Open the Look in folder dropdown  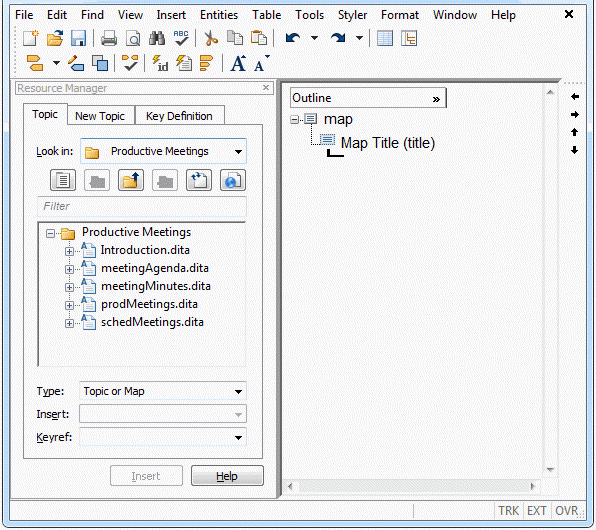pyautogui.click(x=238, y=152)
